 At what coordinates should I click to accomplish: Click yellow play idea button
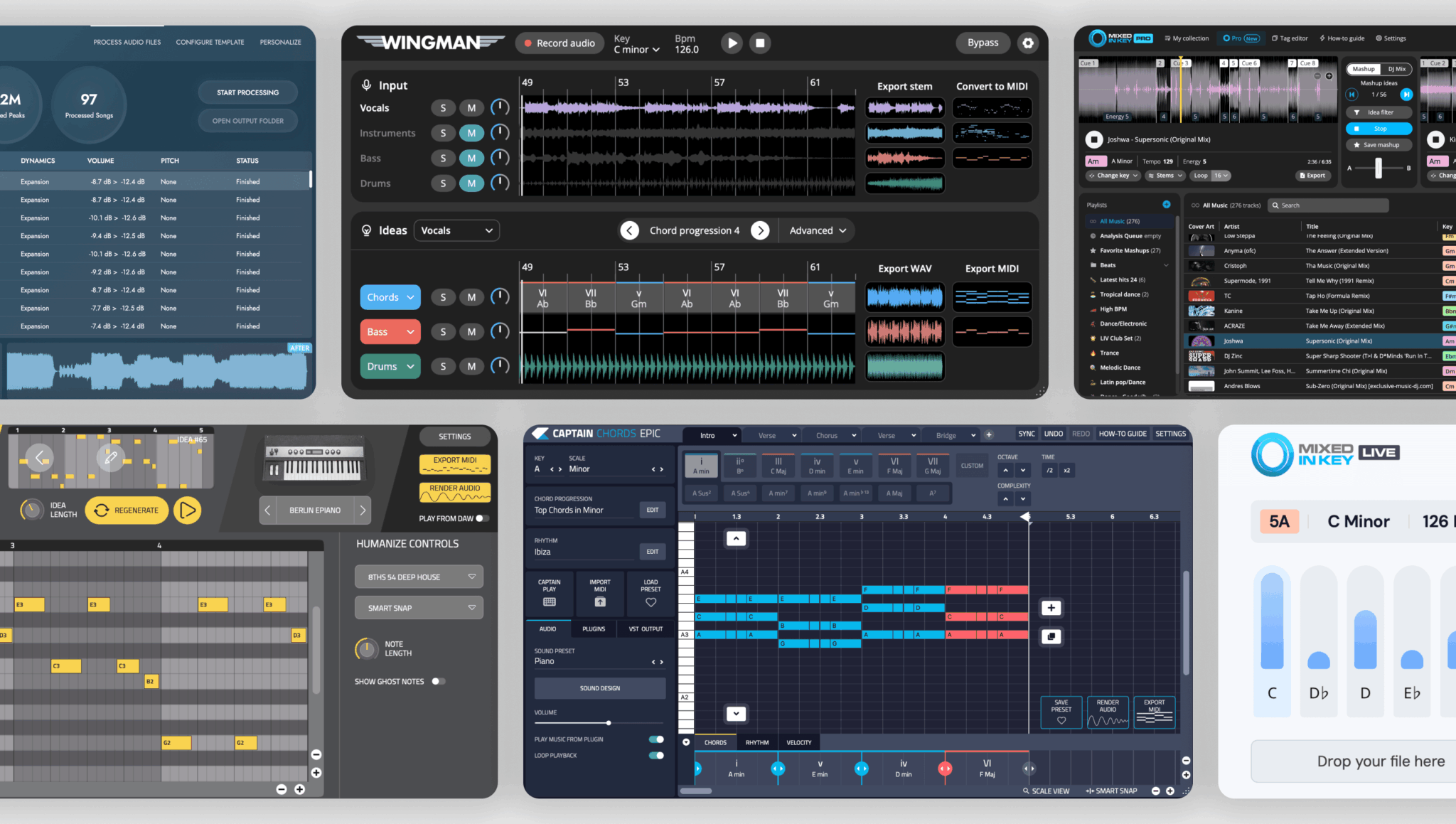pyautogui.click(x=188, y=510)
